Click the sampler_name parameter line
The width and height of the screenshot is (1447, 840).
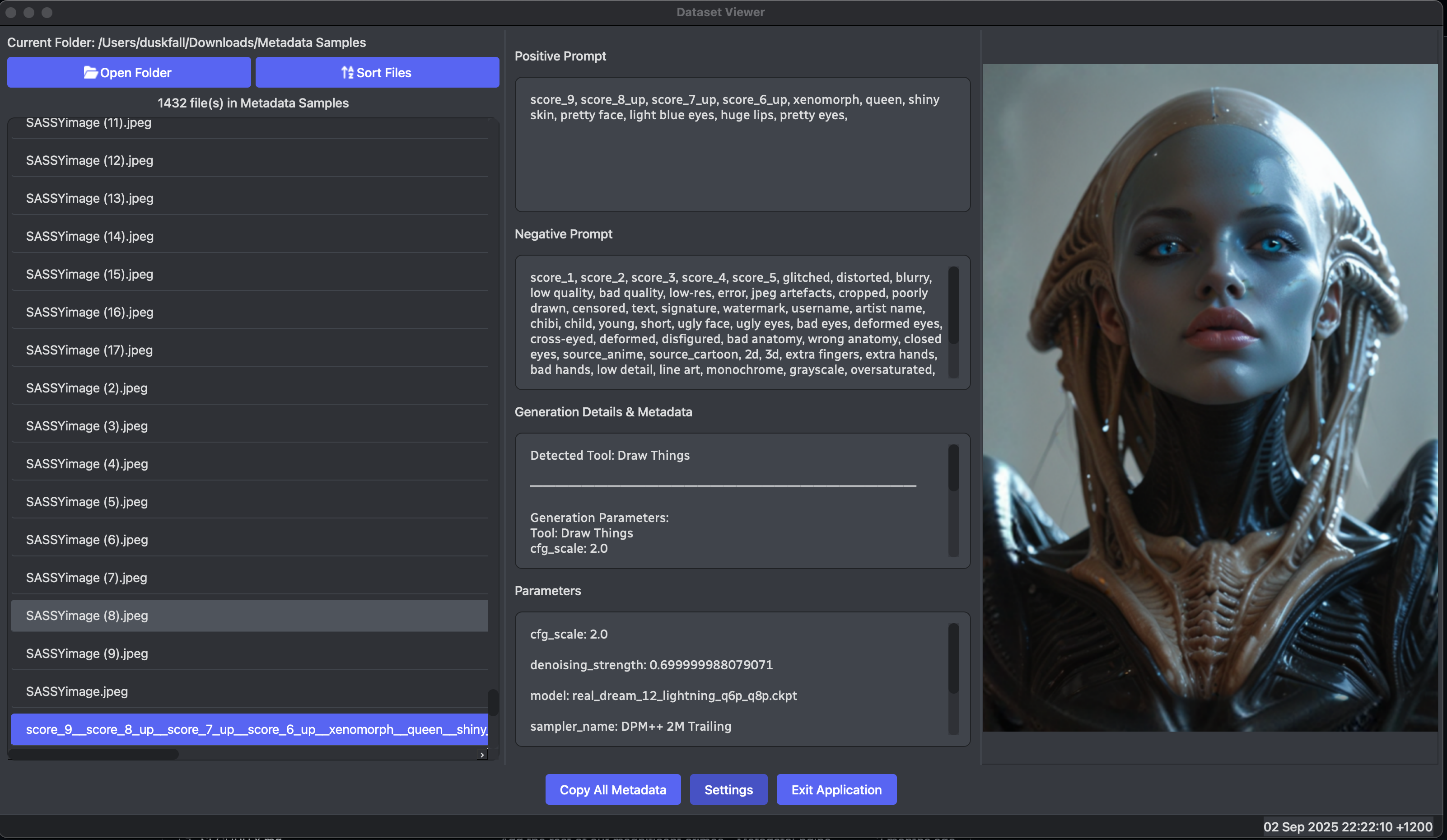click(x=630, y=726)
